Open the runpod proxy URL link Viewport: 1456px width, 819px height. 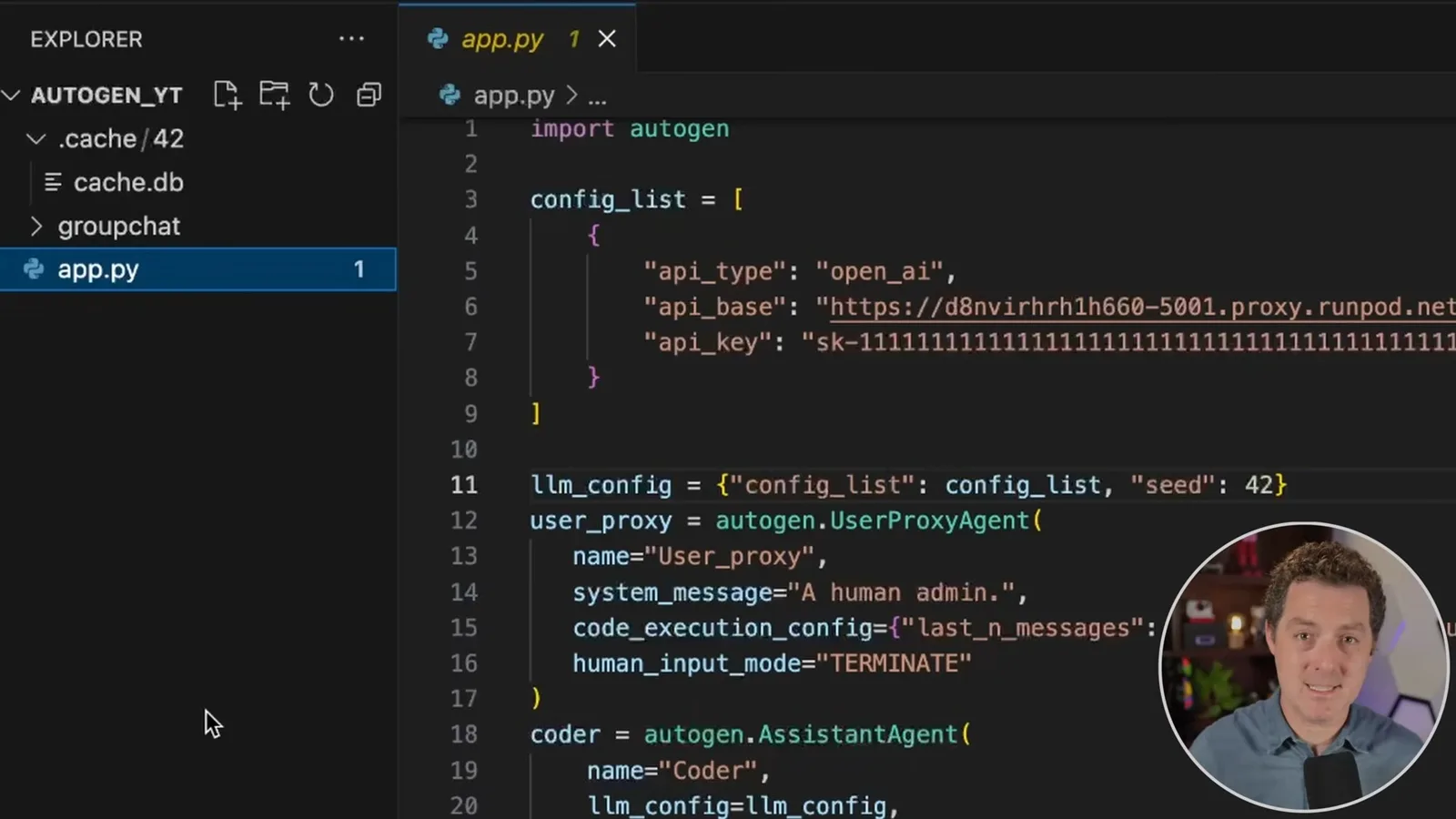1143,307
